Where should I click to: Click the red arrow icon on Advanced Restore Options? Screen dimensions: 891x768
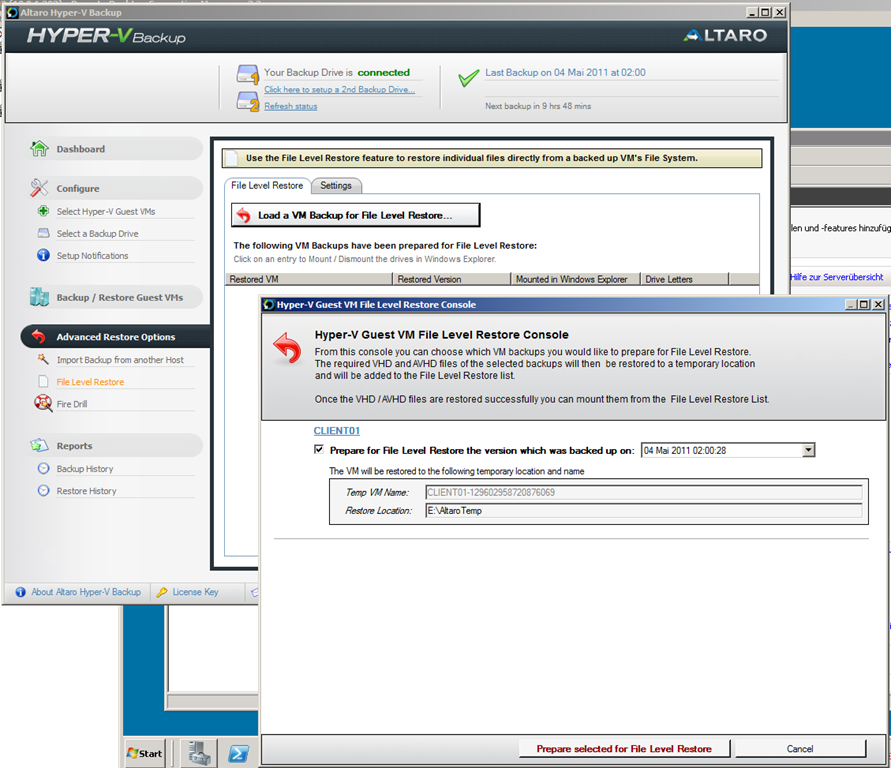click(x=39, y=336)
